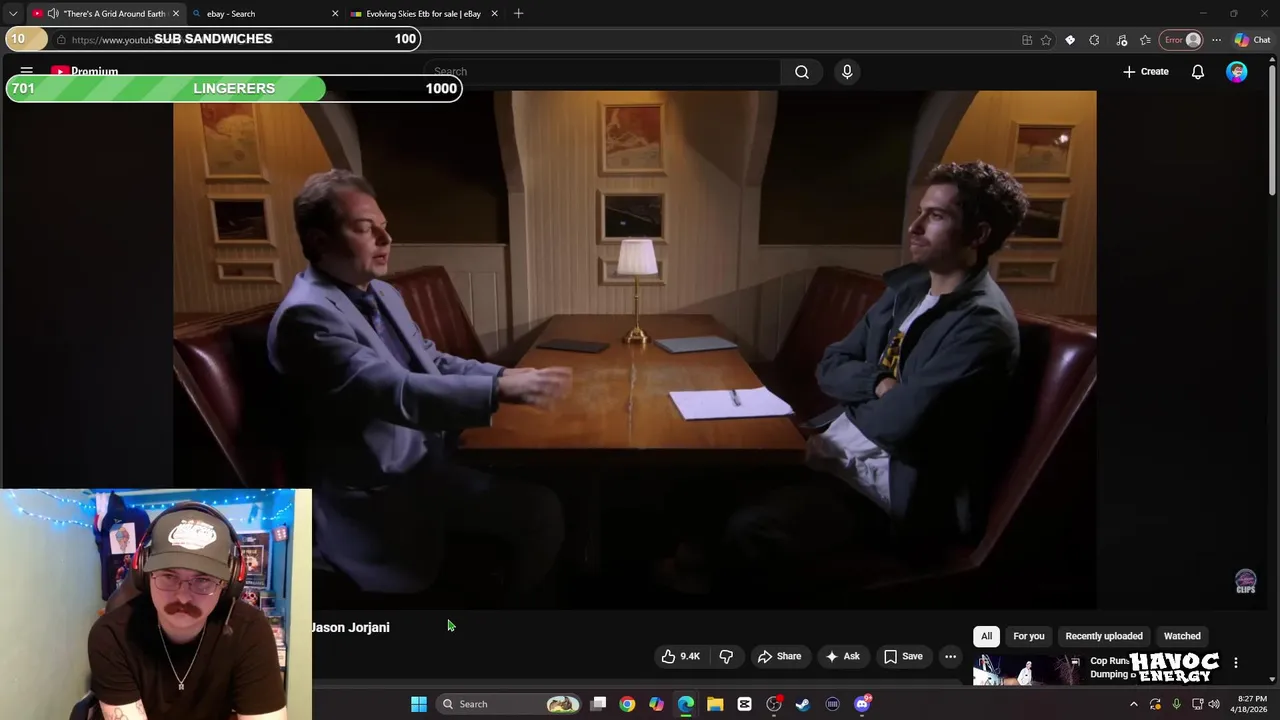Open Copilot Chat in browser toolbar
Image resolution: width=1280 pixels, height=720 pixels.
pos(1252,40)
